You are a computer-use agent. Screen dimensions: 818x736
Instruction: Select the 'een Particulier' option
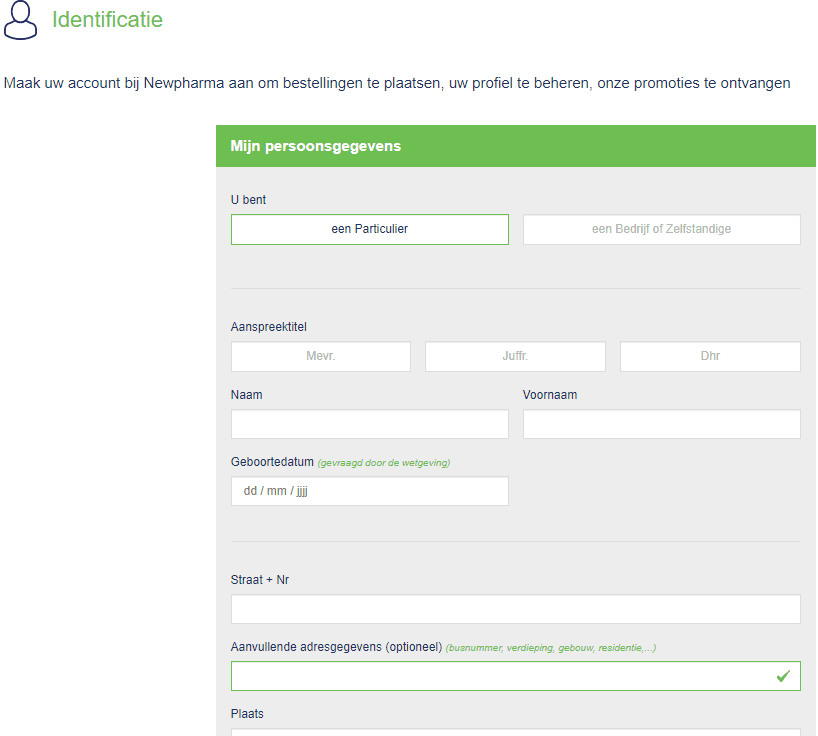[369, 229]
